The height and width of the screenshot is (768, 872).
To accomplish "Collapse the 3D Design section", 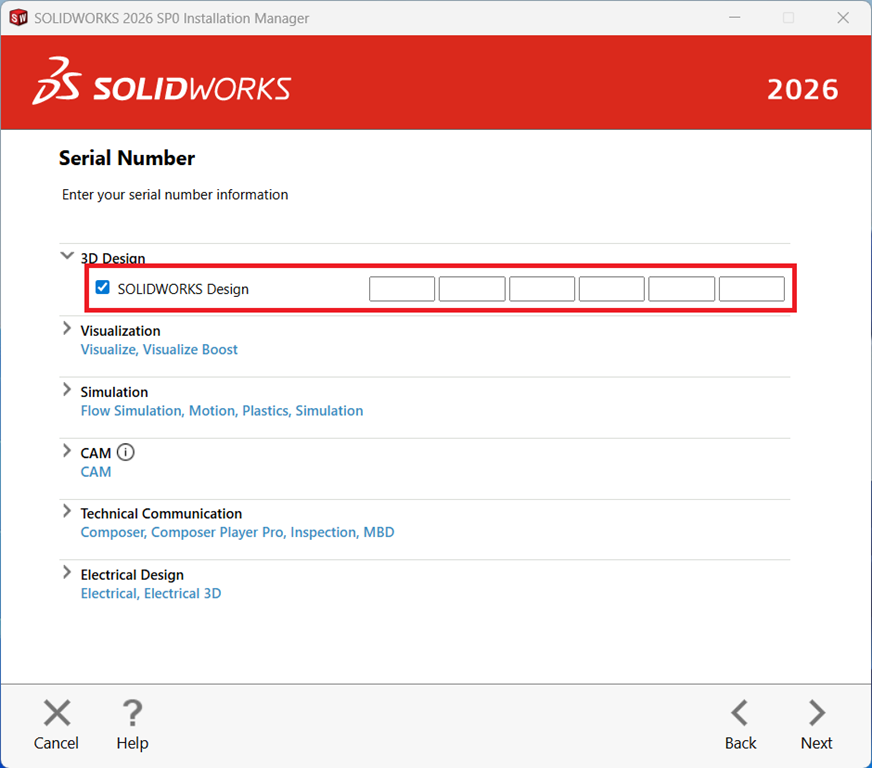I will (x=67, y=257).
